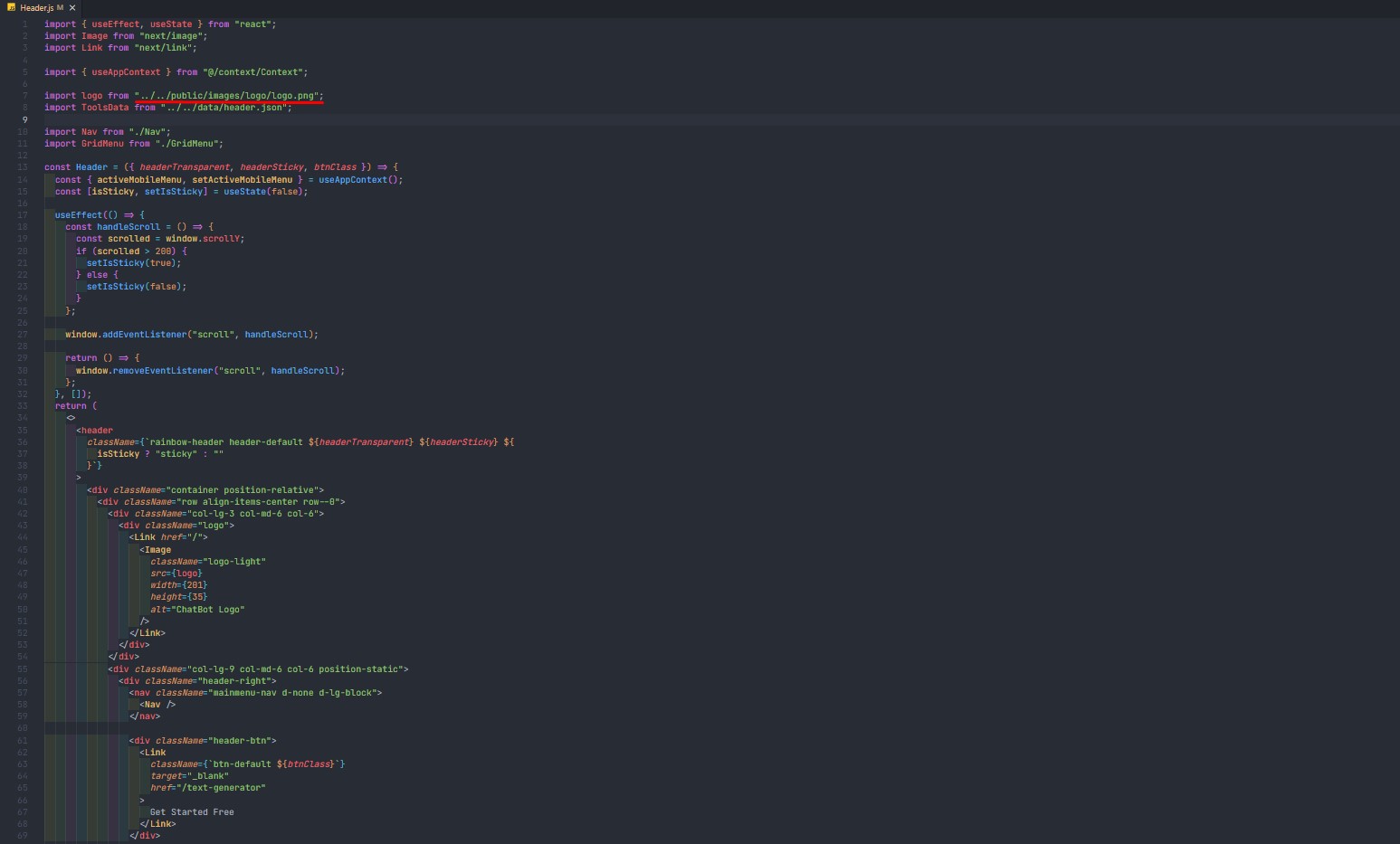Click the "Get Started Free" link text
This screenshot has height=844, width=1400.
[192, 812]
